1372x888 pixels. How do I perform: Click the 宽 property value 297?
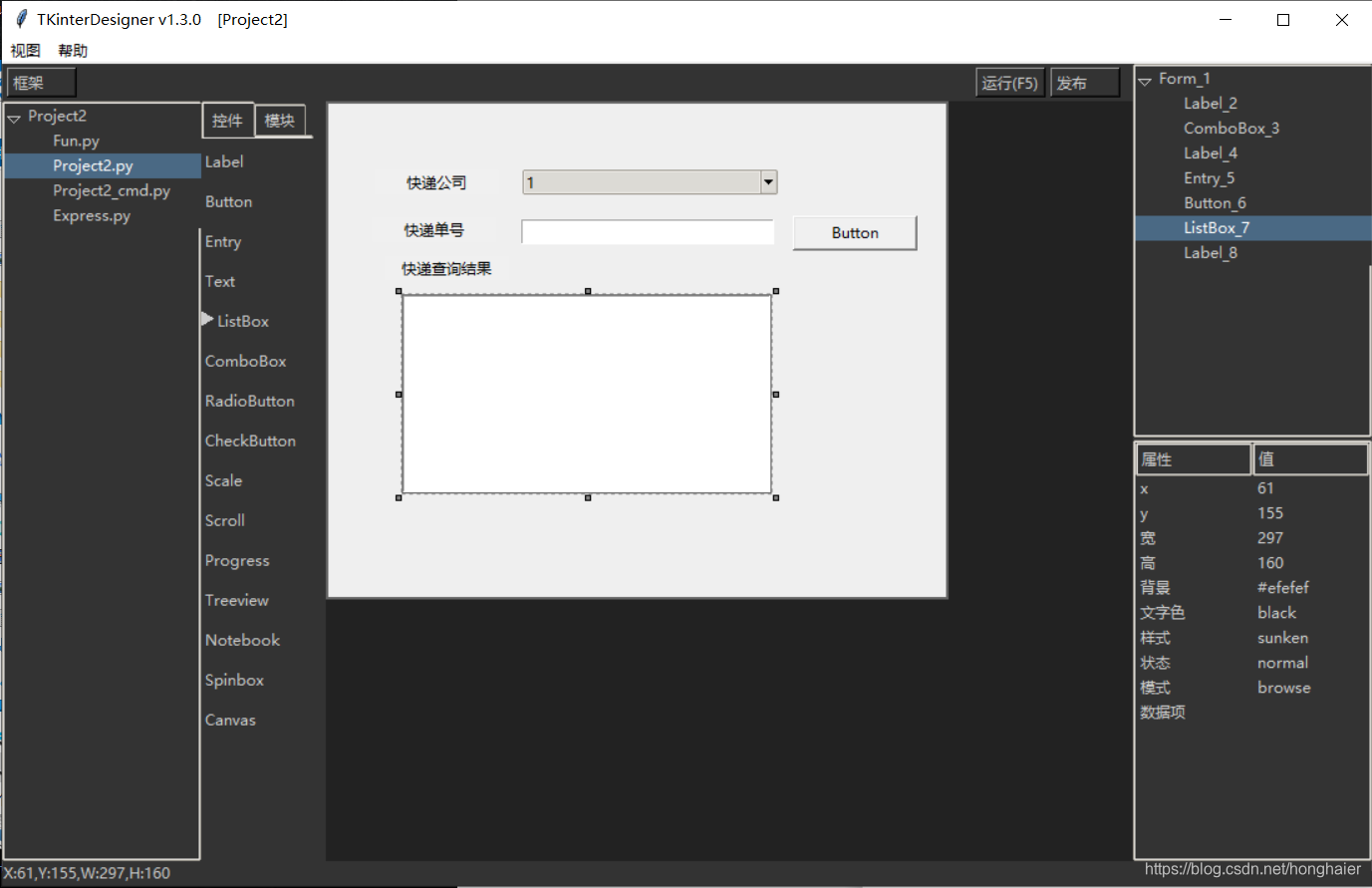(1270, 538)
